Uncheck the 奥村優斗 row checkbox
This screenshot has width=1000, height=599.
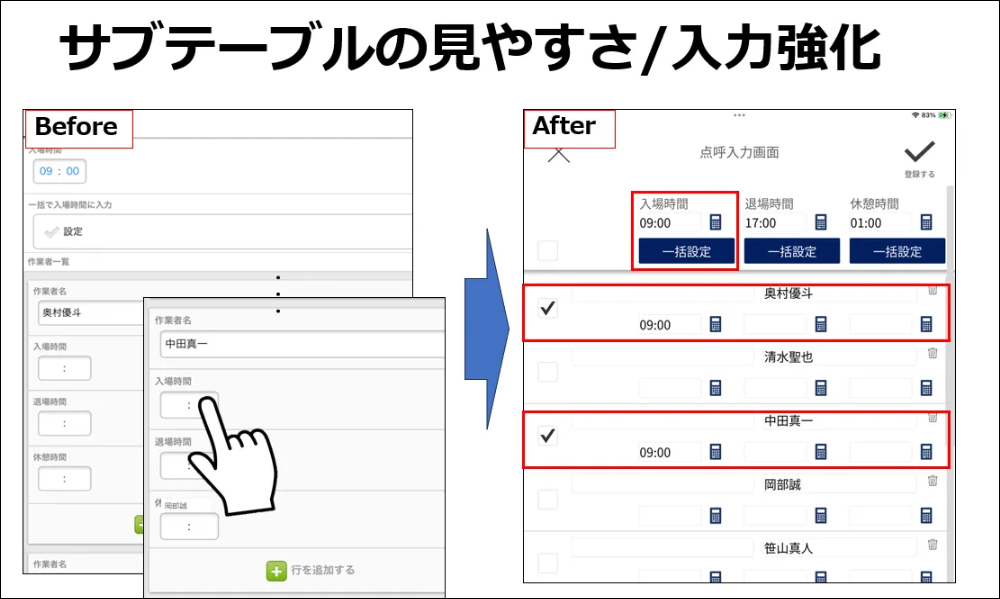pyautogui.click(x=548, y=308)
